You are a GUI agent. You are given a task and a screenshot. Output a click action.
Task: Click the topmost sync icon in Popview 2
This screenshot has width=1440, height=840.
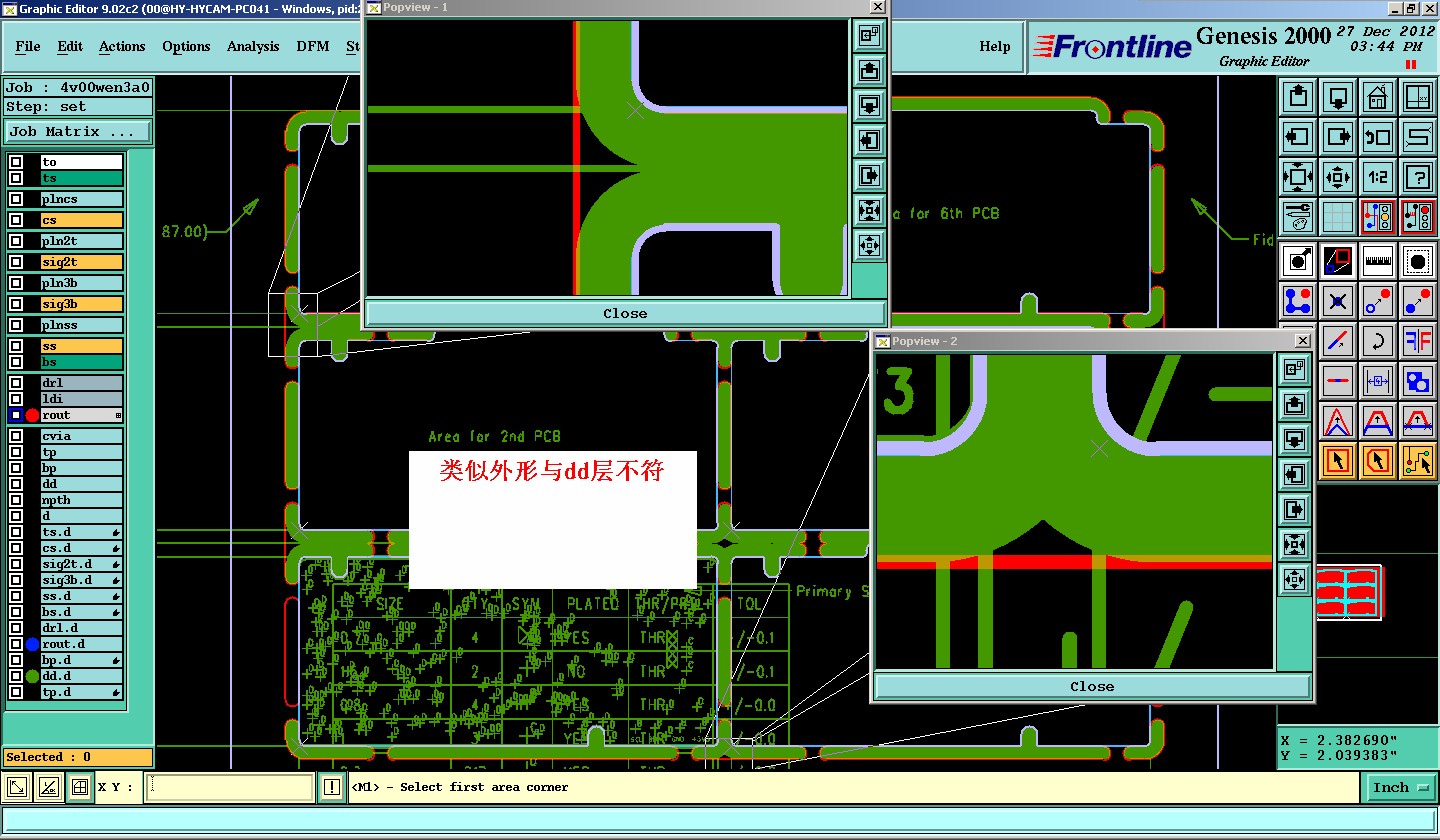click(x=1294, y=370)
